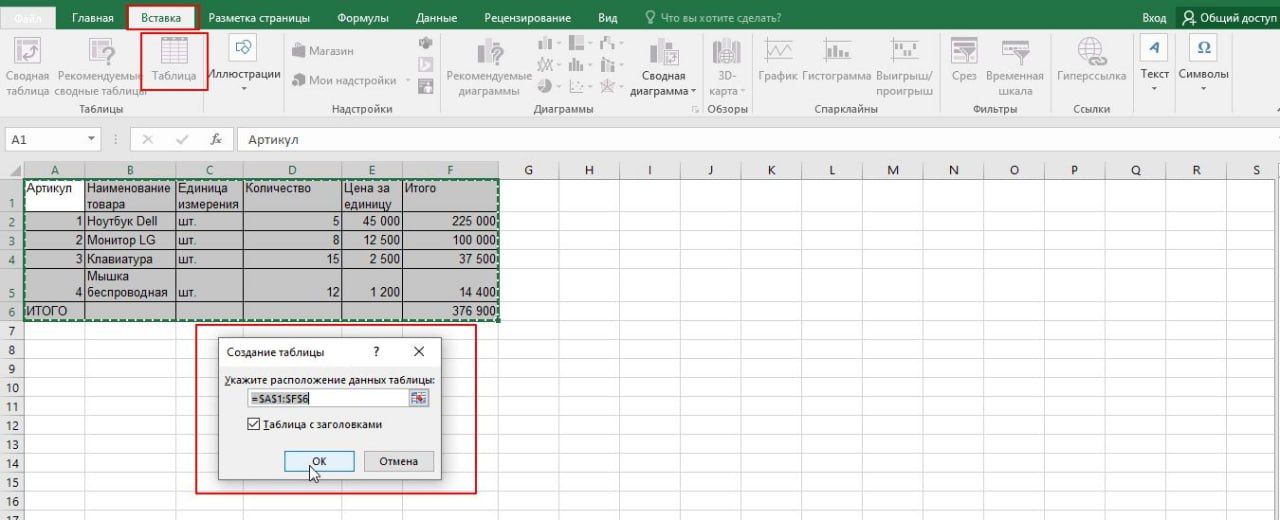The height and width of the screenshot is (520, 1280).
Task: Open the Текст group icon
Action: click(1155, 47)
